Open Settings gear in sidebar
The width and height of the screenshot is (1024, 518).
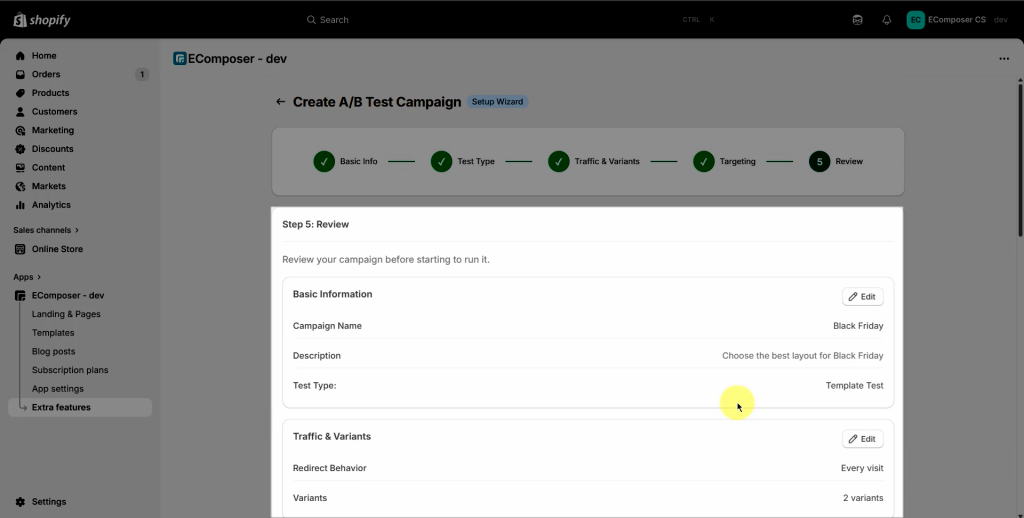tap(20, 502)
